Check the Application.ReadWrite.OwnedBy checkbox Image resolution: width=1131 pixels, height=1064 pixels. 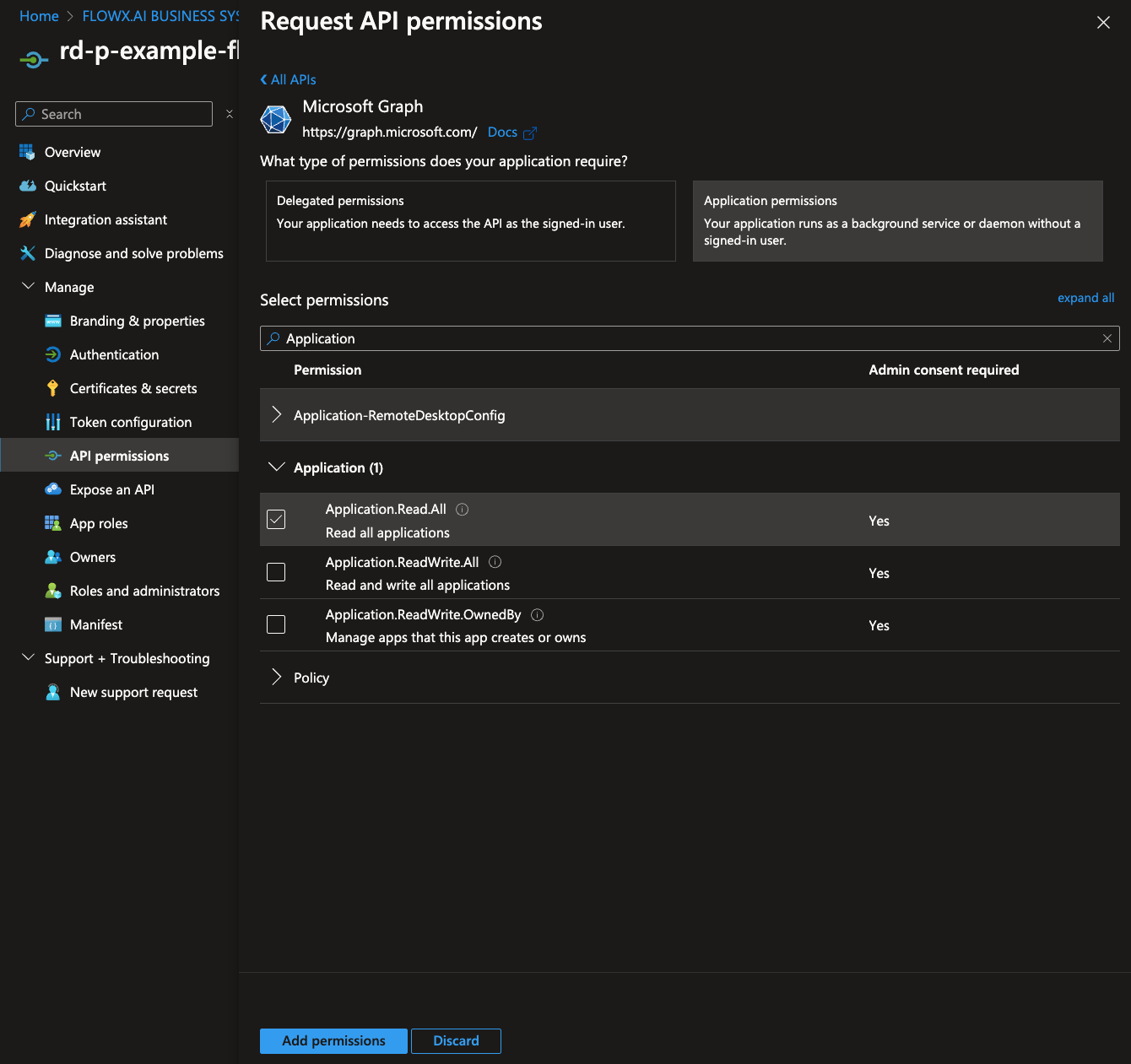point(276,624)
